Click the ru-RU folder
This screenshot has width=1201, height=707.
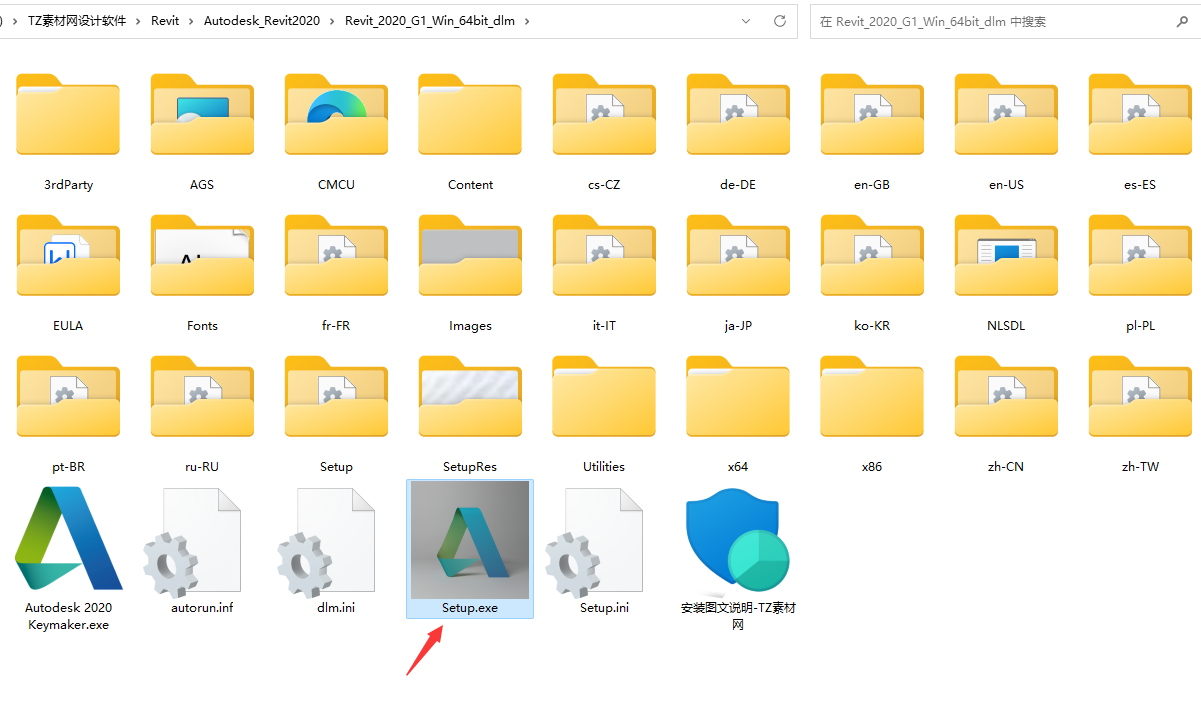pyautogui.click(x=202, y=397)
